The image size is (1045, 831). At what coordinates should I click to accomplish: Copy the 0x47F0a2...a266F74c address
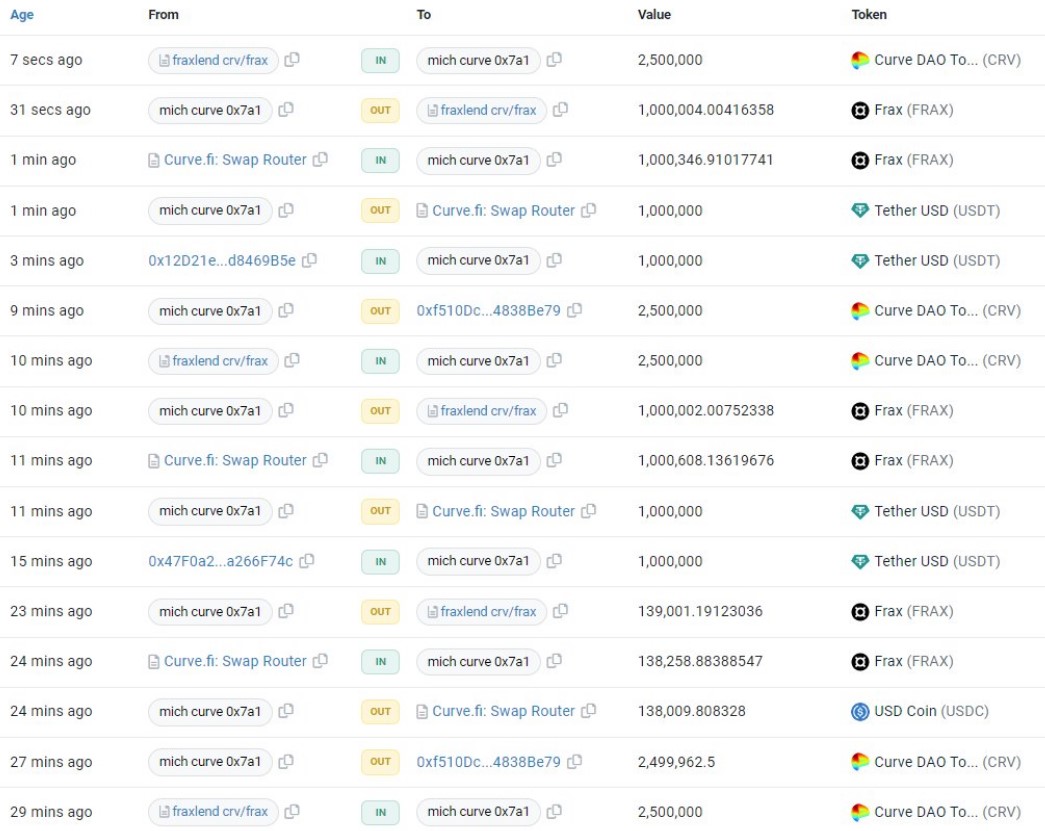click(307, 561)
